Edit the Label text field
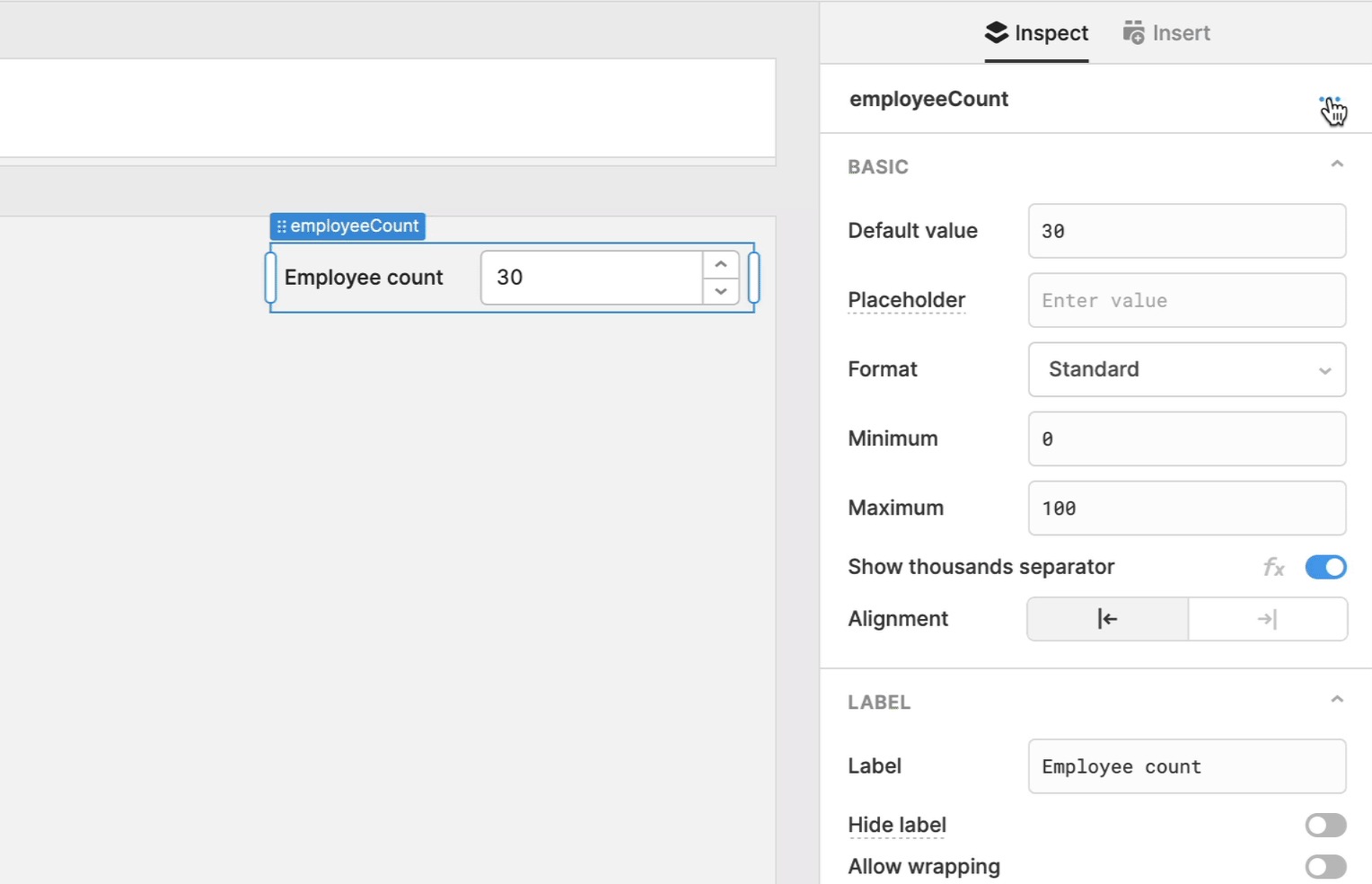1372x884 pixels. coord(1187,766)
